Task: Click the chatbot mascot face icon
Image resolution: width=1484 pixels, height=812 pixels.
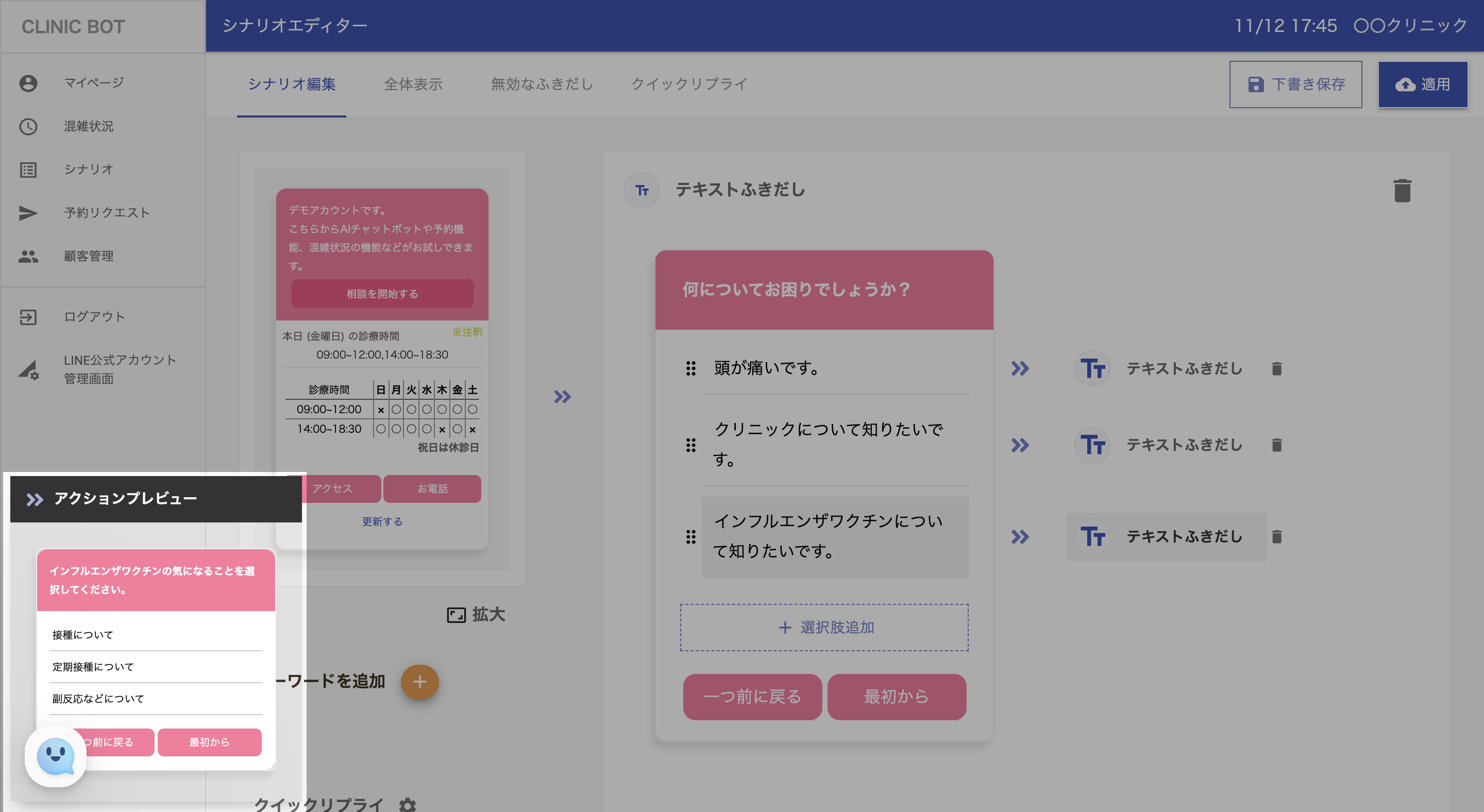Action: pyautogui.click(x=55, y=756)
